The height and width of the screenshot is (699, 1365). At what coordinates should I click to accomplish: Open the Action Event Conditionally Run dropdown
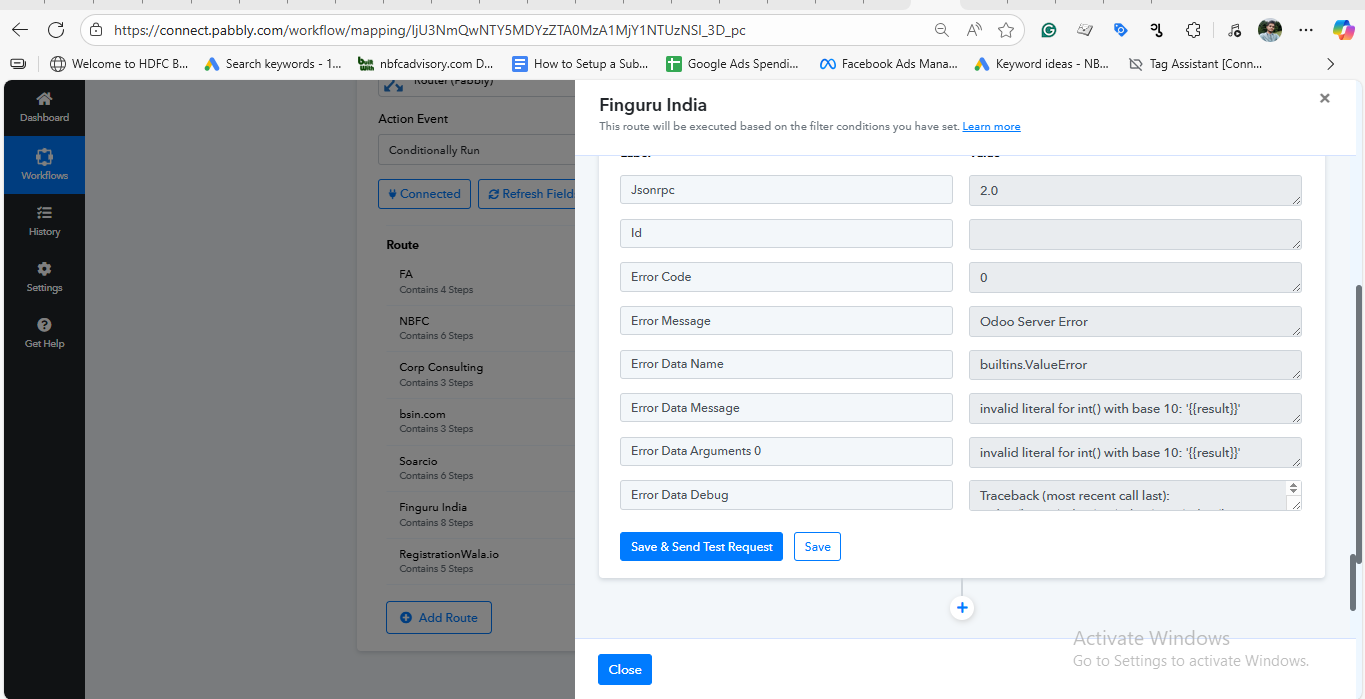pos(476,150)
